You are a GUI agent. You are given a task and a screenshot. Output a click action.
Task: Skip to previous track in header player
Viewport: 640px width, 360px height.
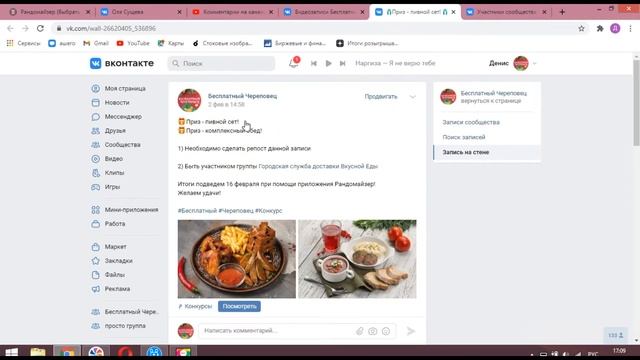coord(313,63)
